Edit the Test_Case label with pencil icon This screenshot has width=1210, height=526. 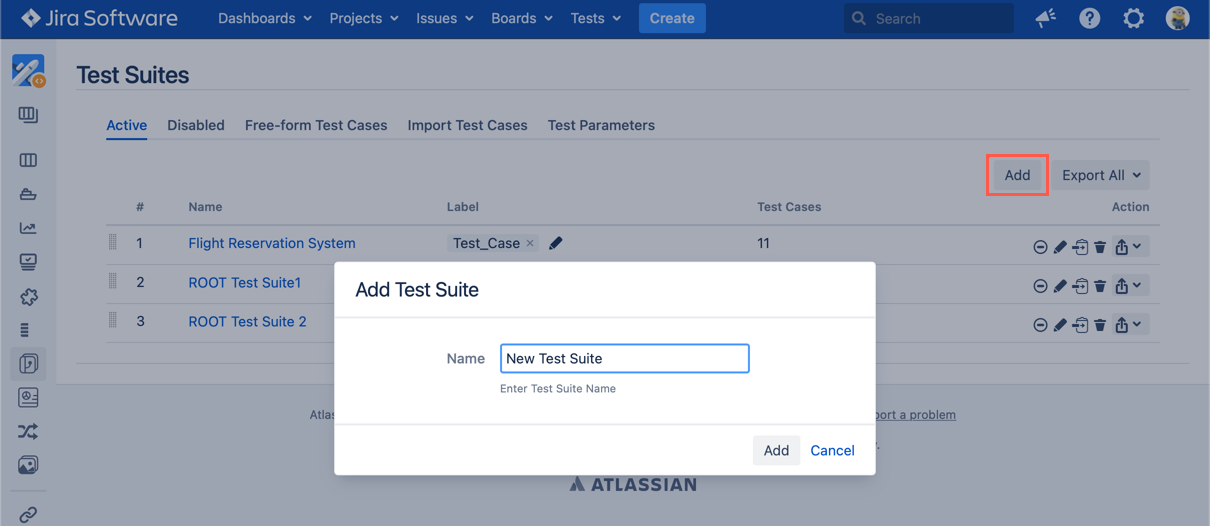click(556, 243)
